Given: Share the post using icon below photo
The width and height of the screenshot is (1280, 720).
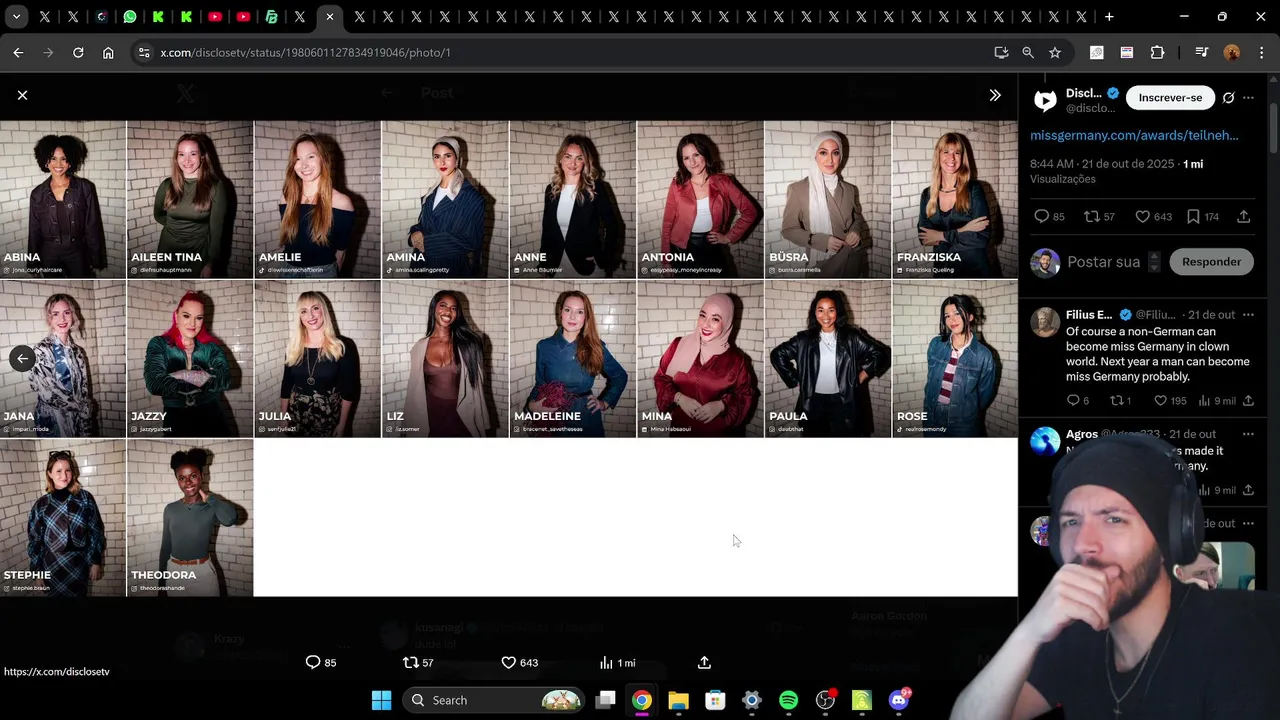Looking at the screenshot, I should [704, 662].
